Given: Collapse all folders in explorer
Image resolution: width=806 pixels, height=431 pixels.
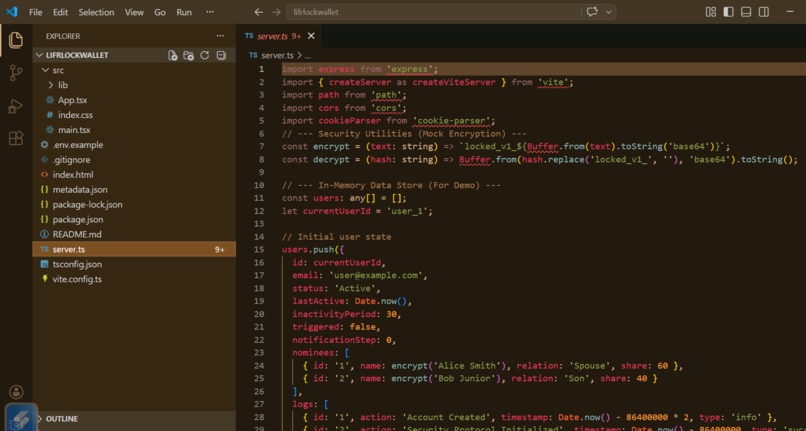Looking at the screenshot, I should pos(221,55).
